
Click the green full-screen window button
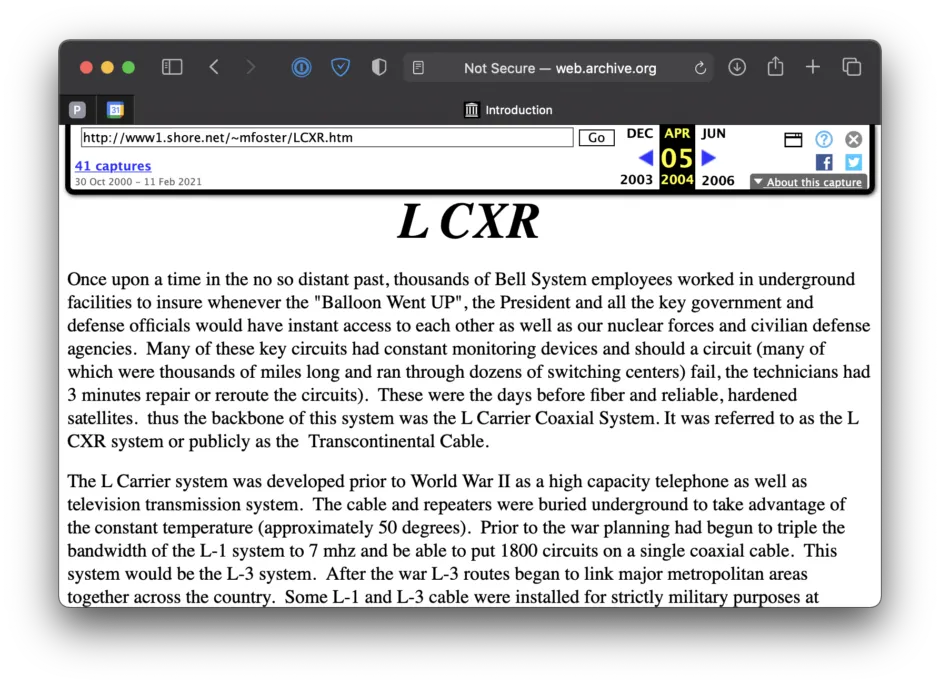128,67
